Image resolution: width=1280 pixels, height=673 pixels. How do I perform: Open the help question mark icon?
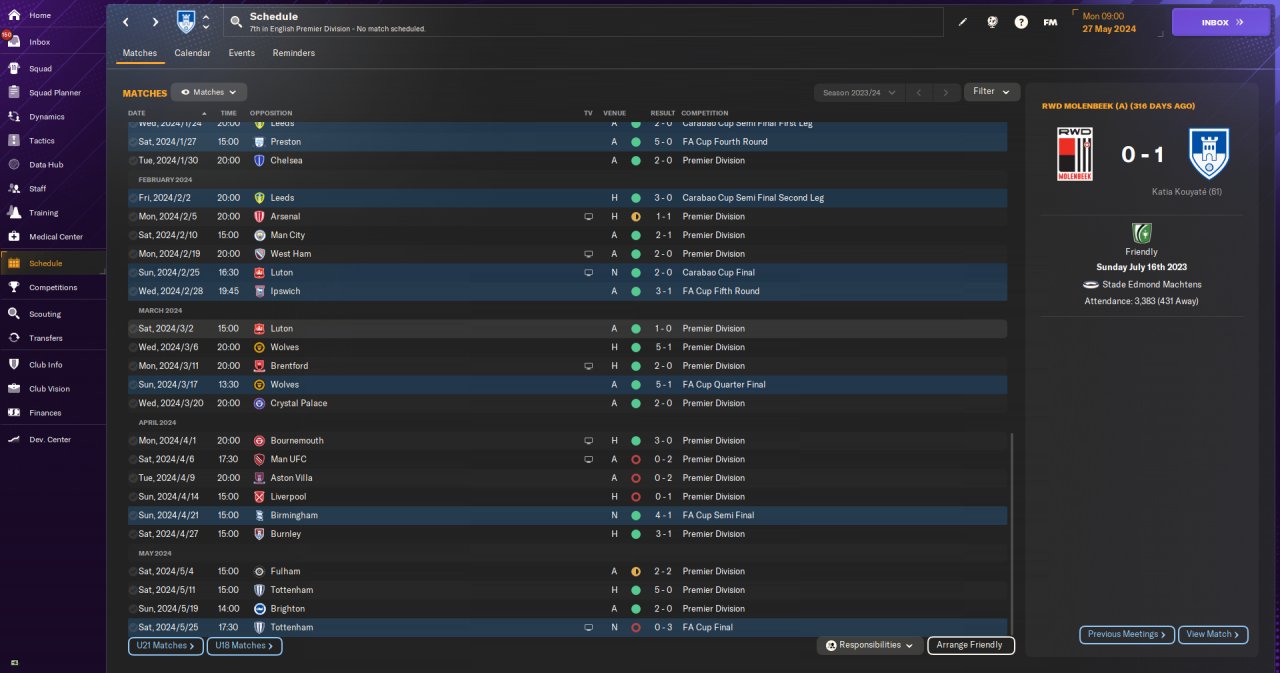tap(1021, 22)
